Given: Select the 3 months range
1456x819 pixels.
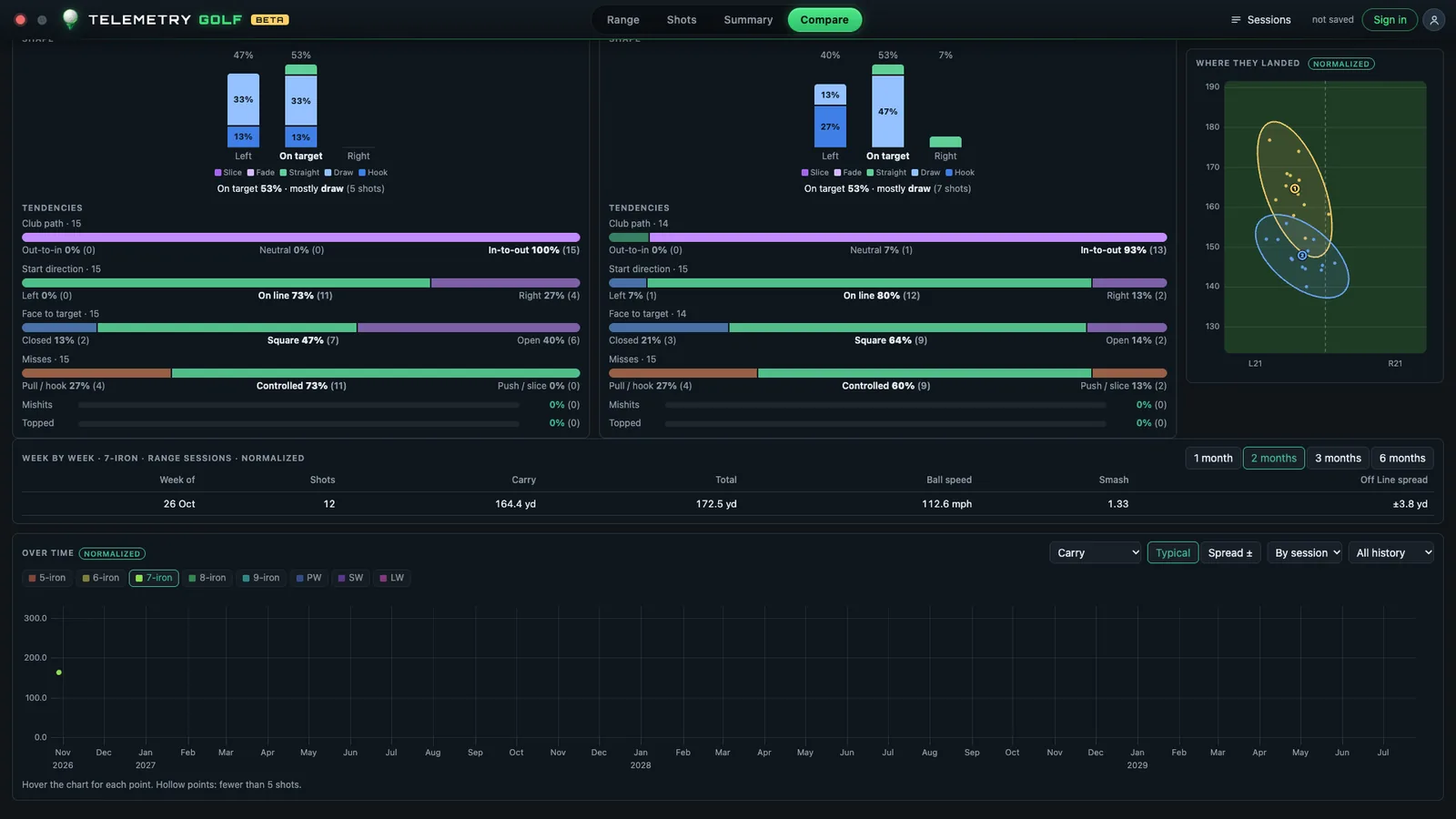Looking at the screenshot, I should pyautogui.click(x=1338, y=458).
